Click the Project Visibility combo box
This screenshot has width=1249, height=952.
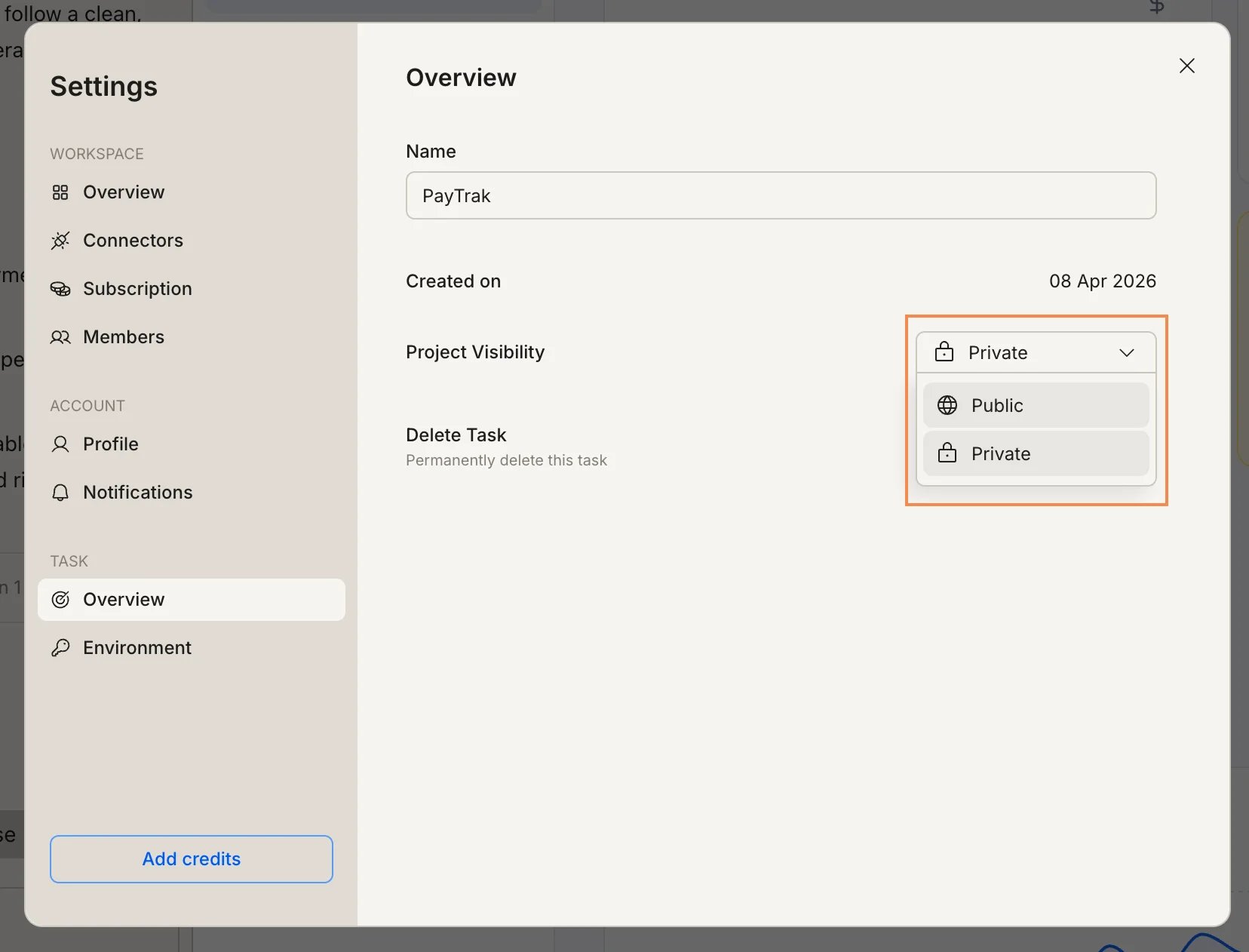click(1036, 352)
